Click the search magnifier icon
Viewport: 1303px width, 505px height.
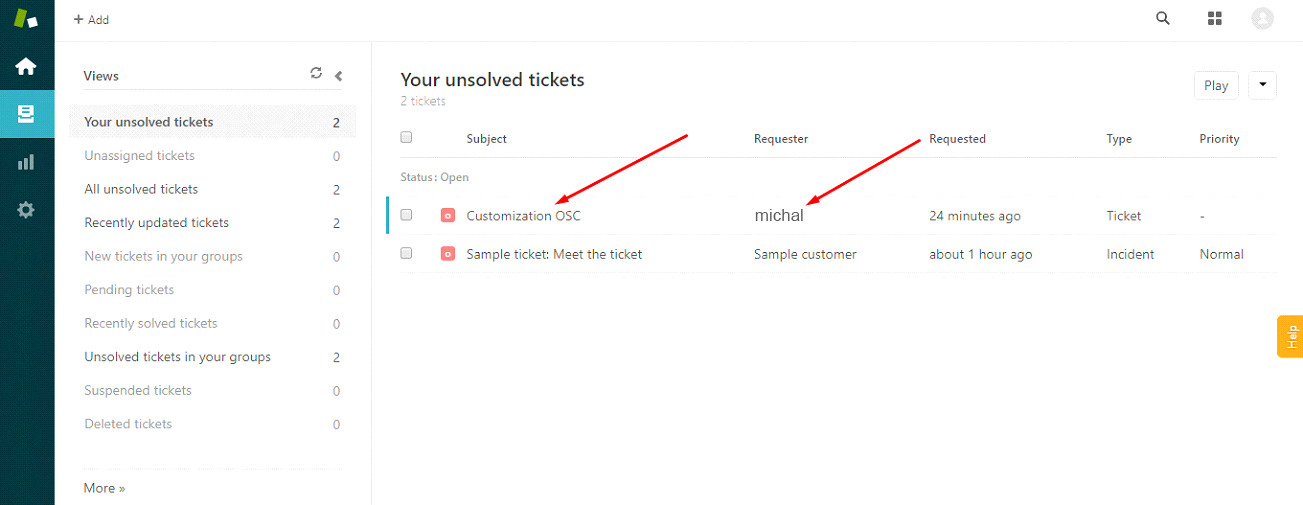coord(1163,18)
